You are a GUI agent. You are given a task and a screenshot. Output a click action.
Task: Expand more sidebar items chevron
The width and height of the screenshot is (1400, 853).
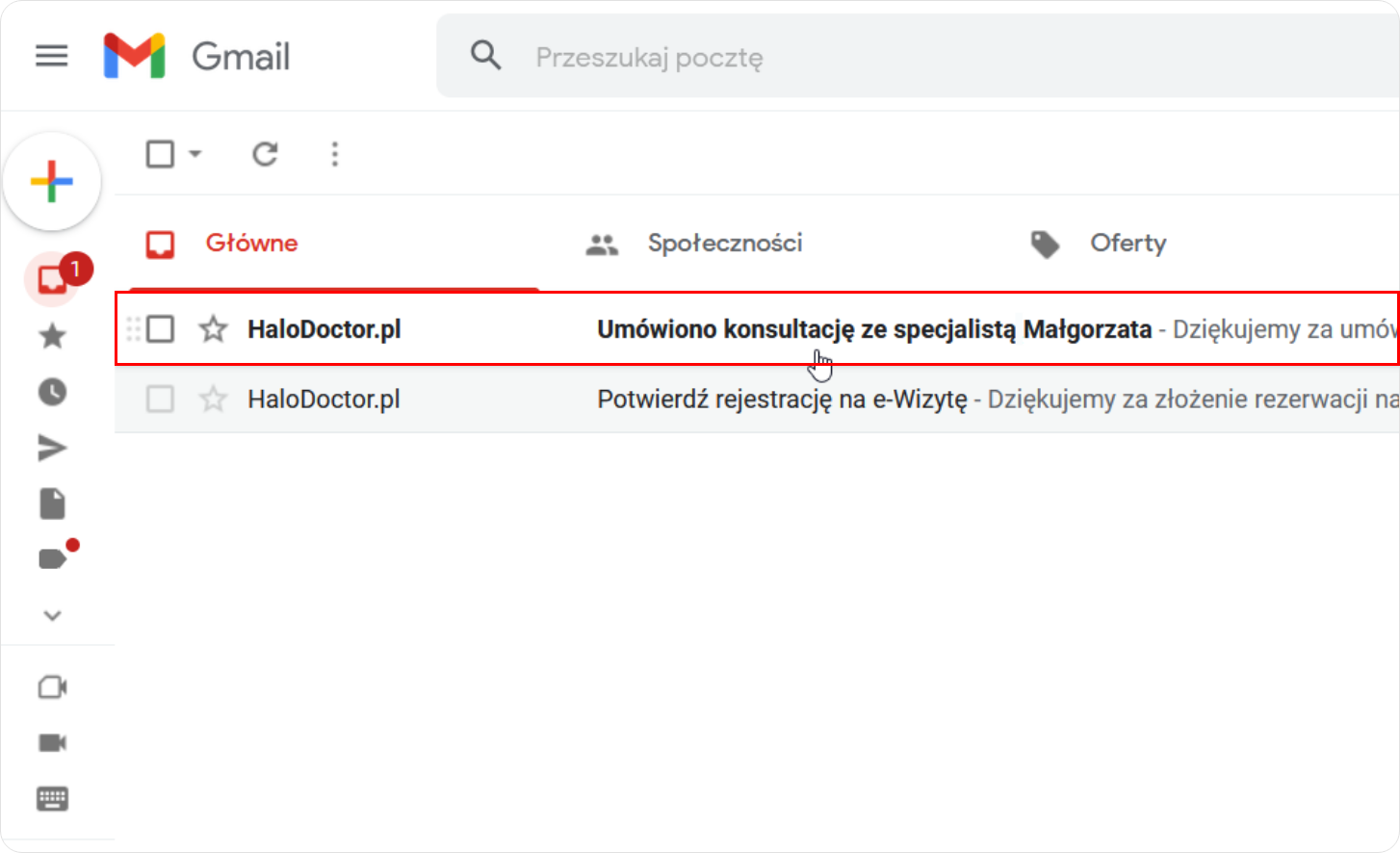pos(52,615)
